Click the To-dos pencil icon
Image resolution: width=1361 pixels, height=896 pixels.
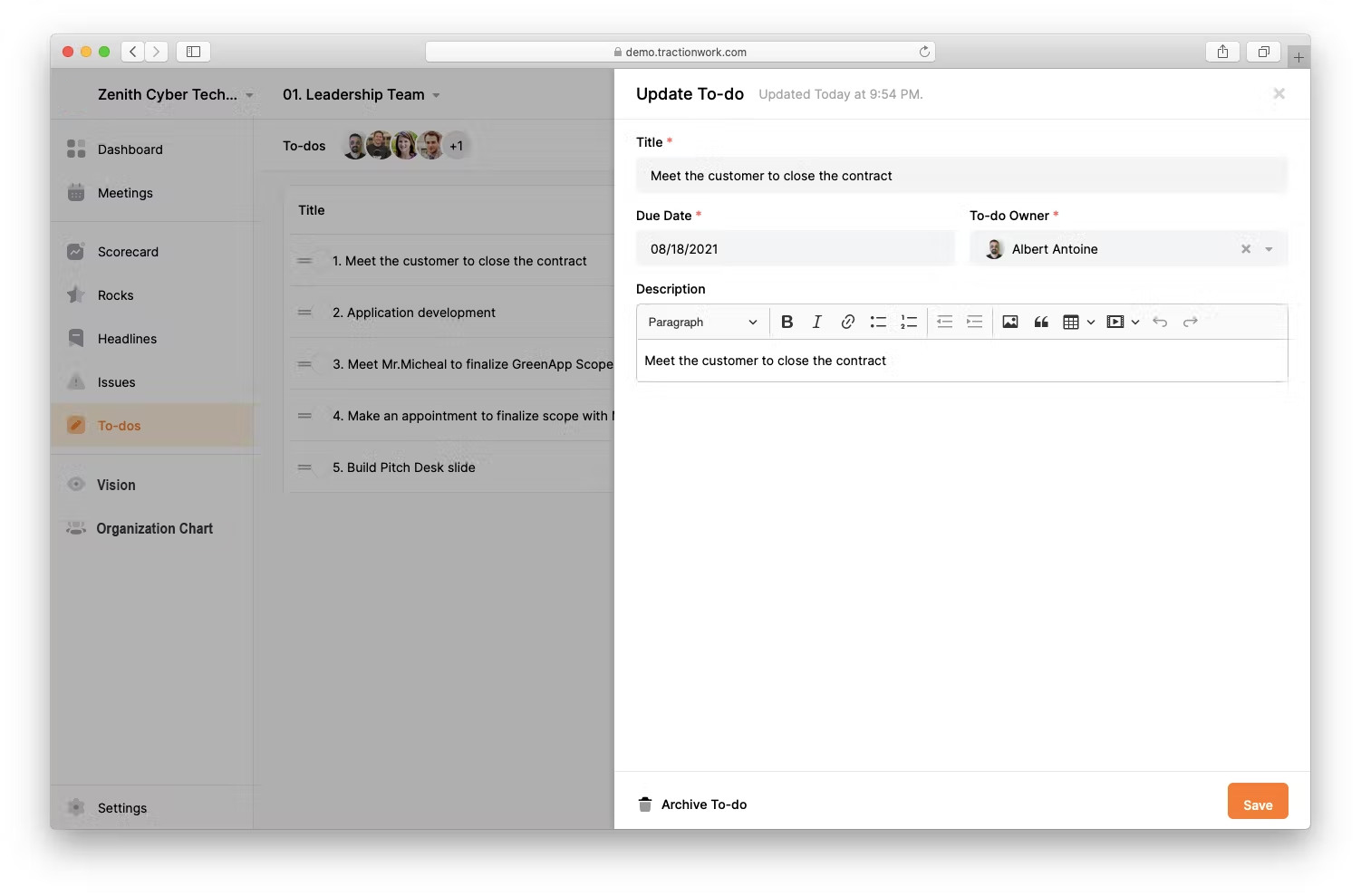(76, 425)
